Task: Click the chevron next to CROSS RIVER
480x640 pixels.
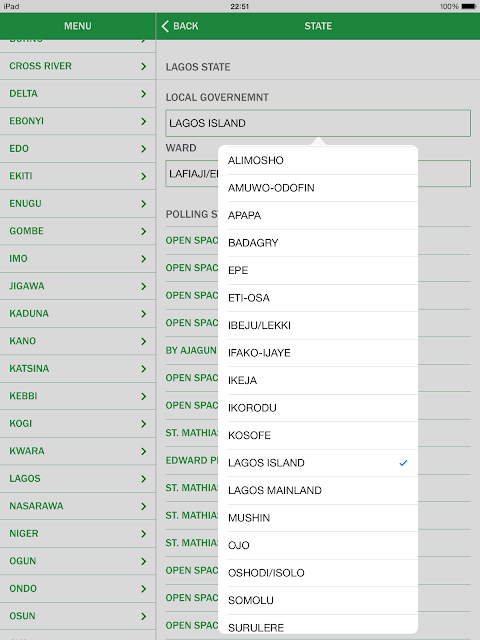Action: pos(144,66)
